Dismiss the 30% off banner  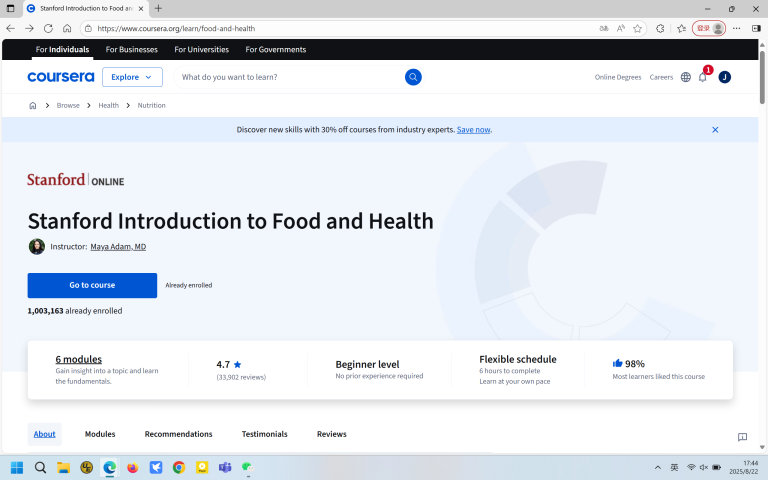point(715,130)
